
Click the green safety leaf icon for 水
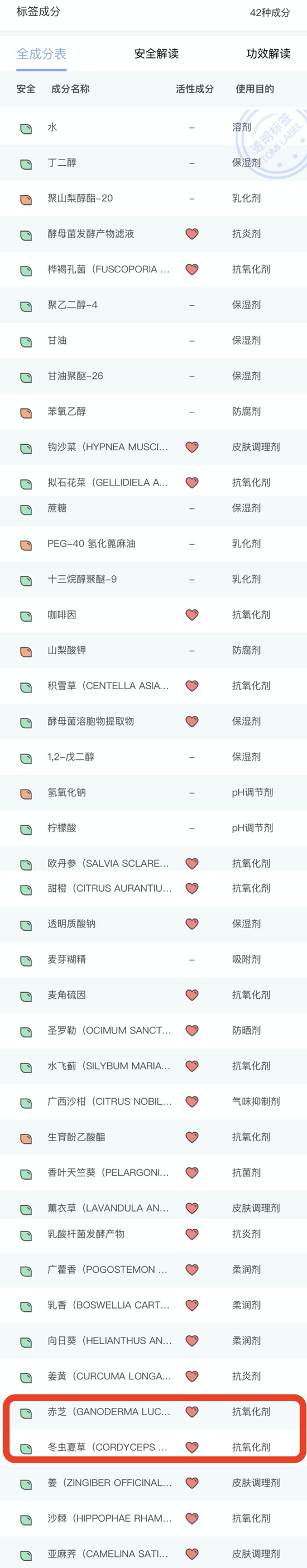(x=26, y=128)
